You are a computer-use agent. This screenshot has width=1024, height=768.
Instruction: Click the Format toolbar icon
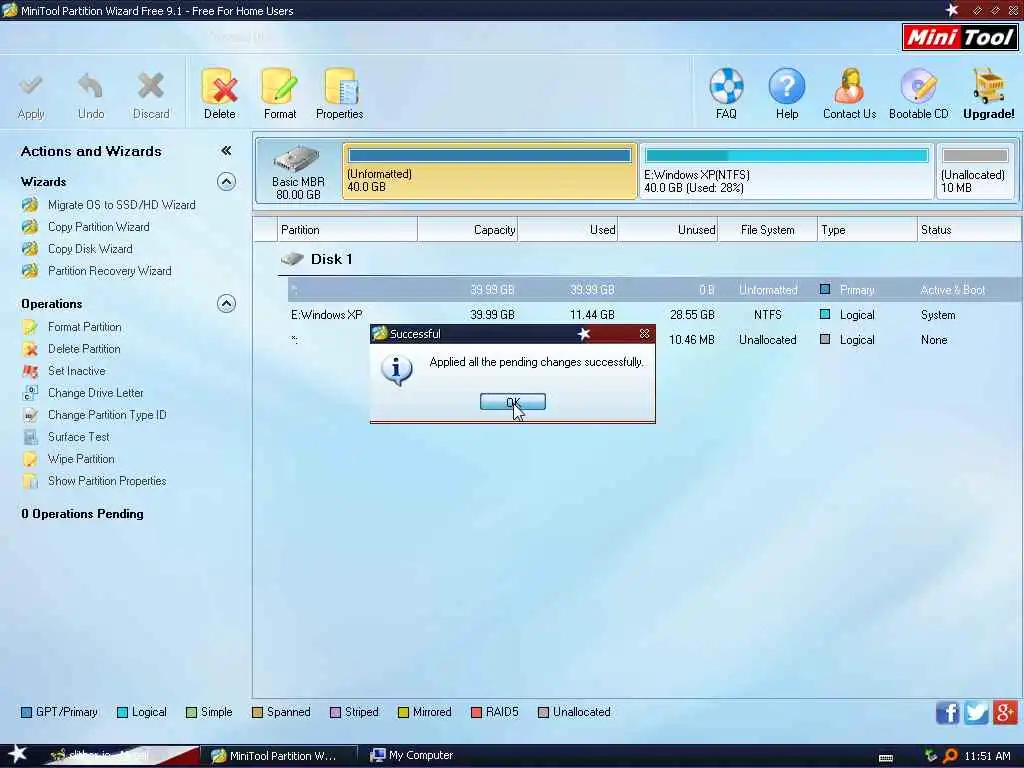280,86
